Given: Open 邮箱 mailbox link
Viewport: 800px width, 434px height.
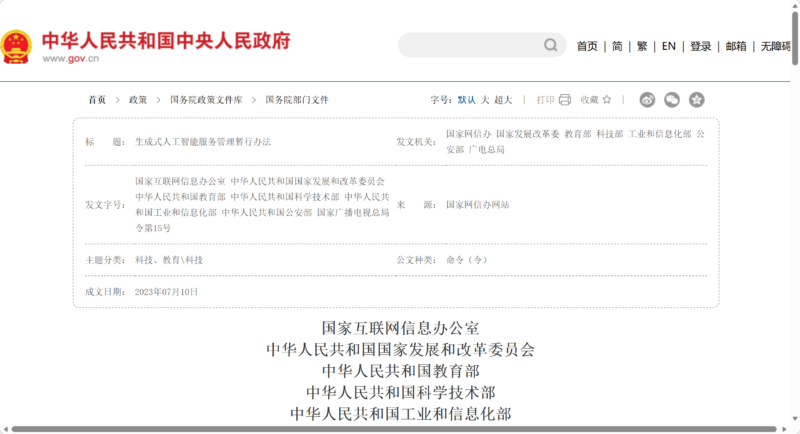Looking at the screenshot, I should click(736, 46).
